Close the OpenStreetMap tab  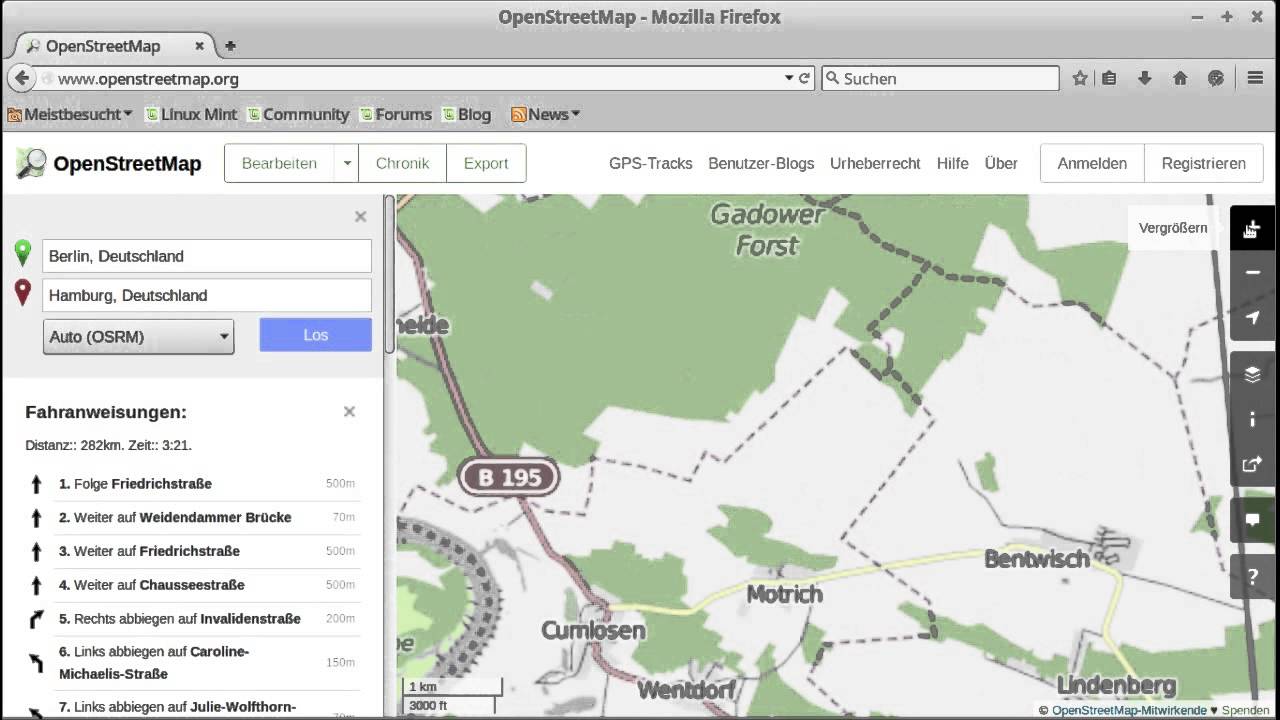(x=200, y=46)
